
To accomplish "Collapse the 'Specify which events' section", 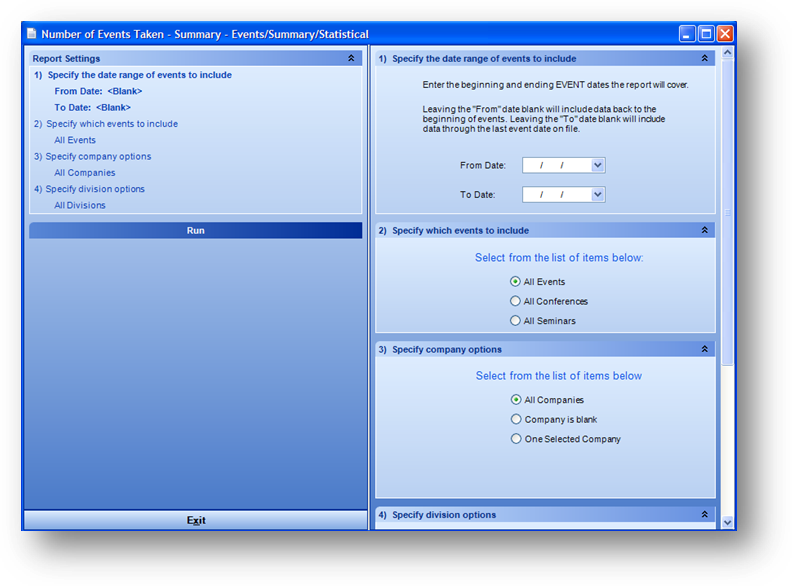I will (705, 230).
